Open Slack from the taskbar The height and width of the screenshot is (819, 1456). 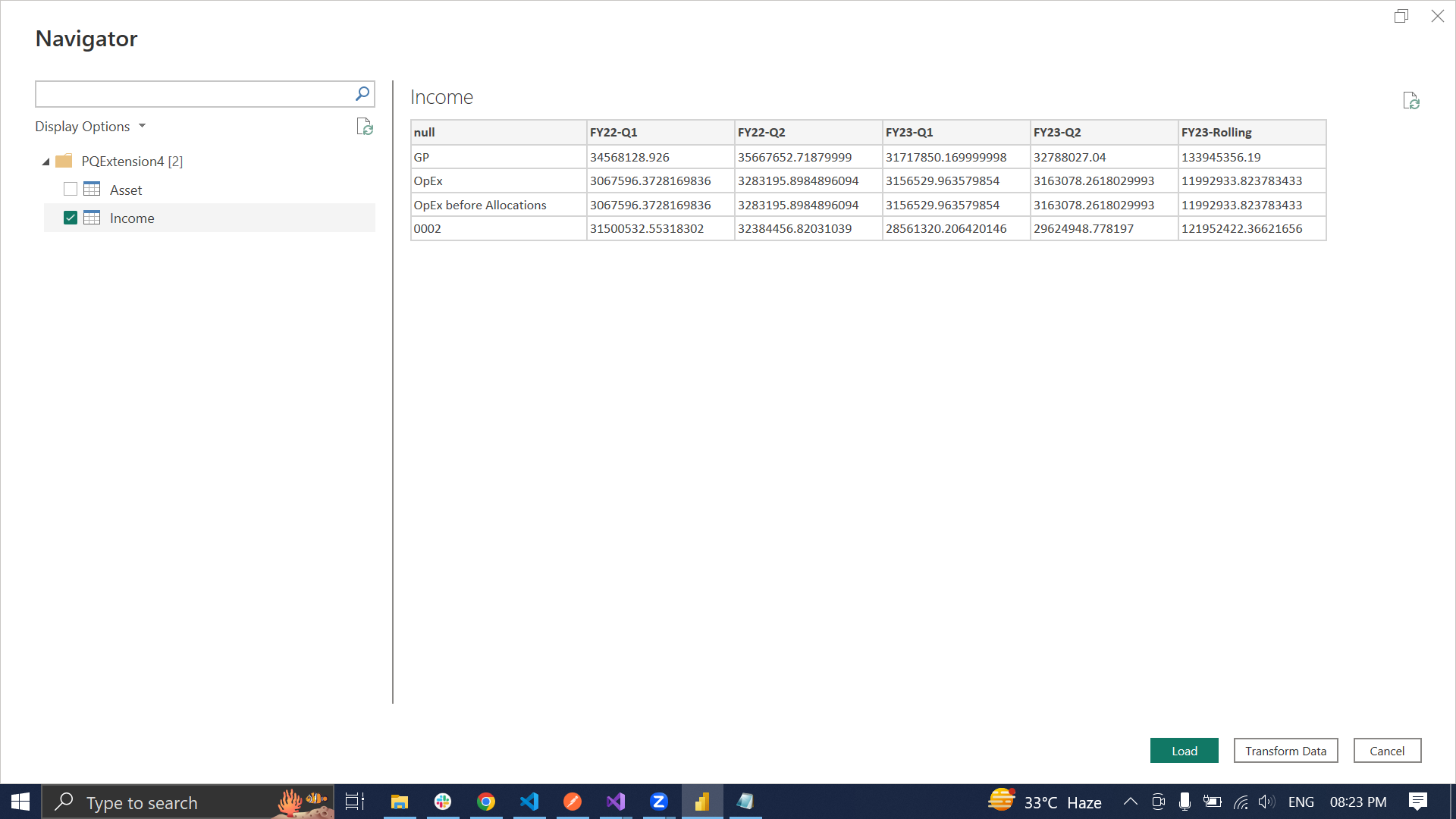click(x=443, y=802)
